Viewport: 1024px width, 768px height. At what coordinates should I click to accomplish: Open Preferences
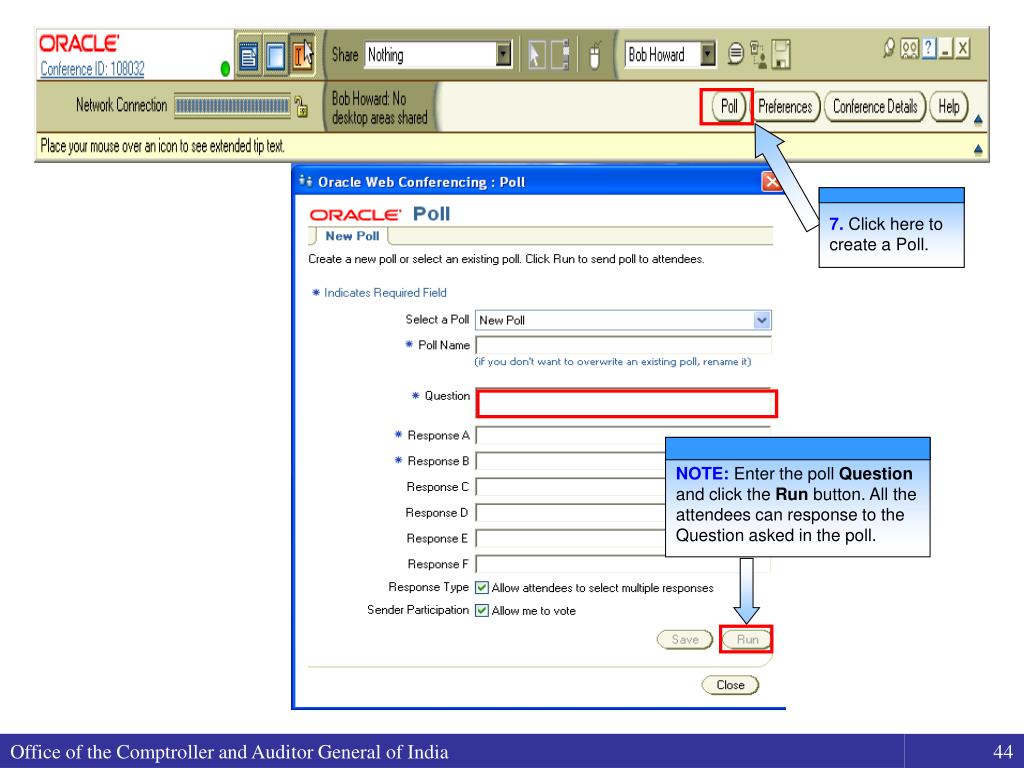coord(785,106)
